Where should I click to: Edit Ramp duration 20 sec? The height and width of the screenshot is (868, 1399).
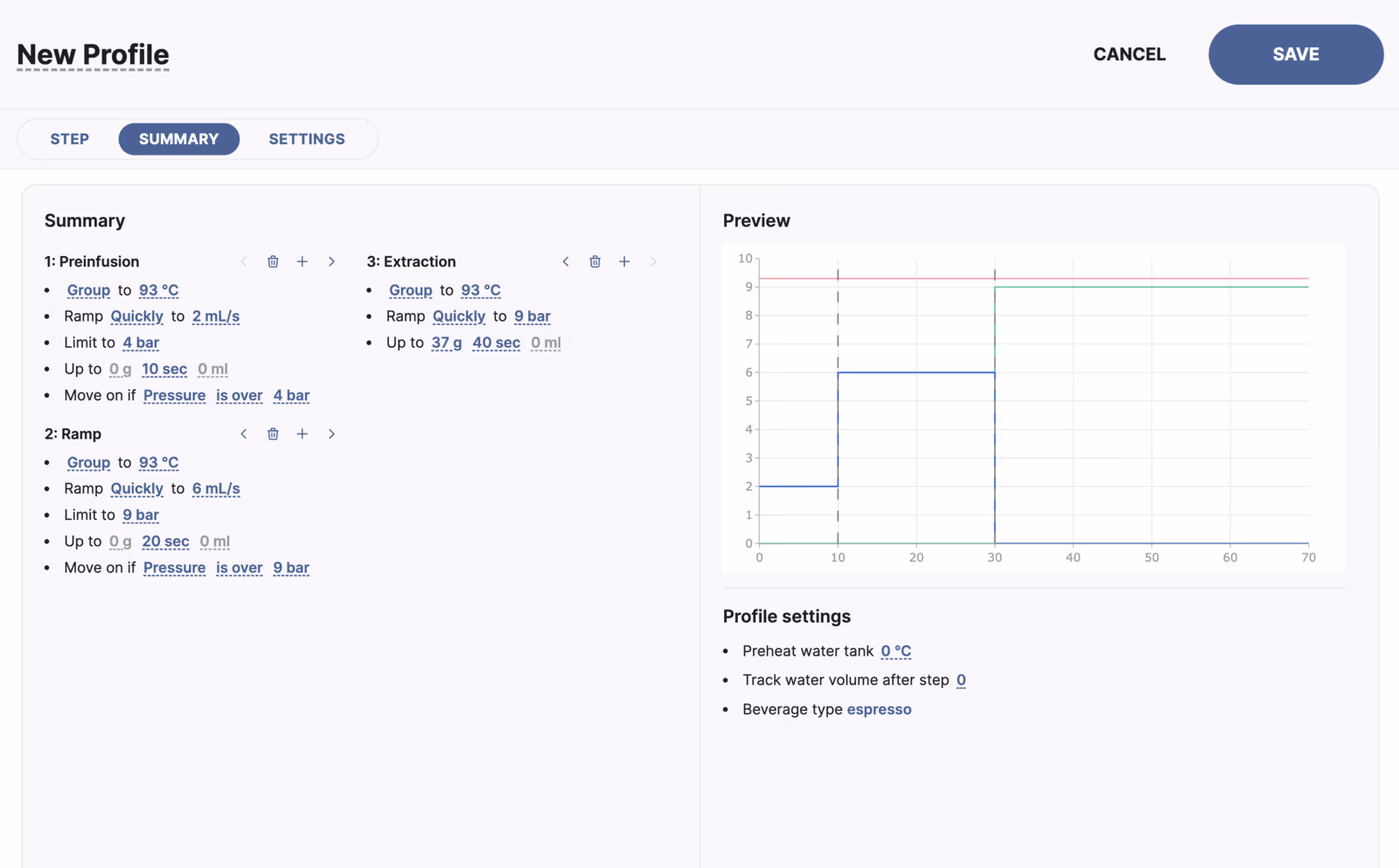coord(166,541)
